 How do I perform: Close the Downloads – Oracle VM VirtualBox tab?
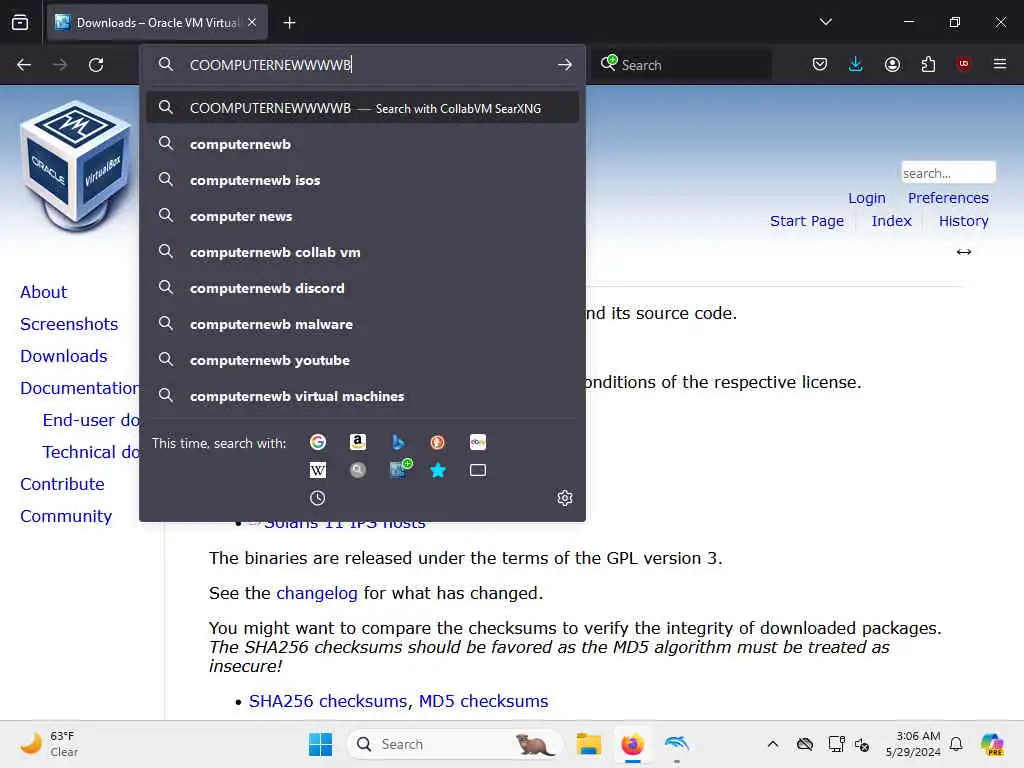[252, 23]
